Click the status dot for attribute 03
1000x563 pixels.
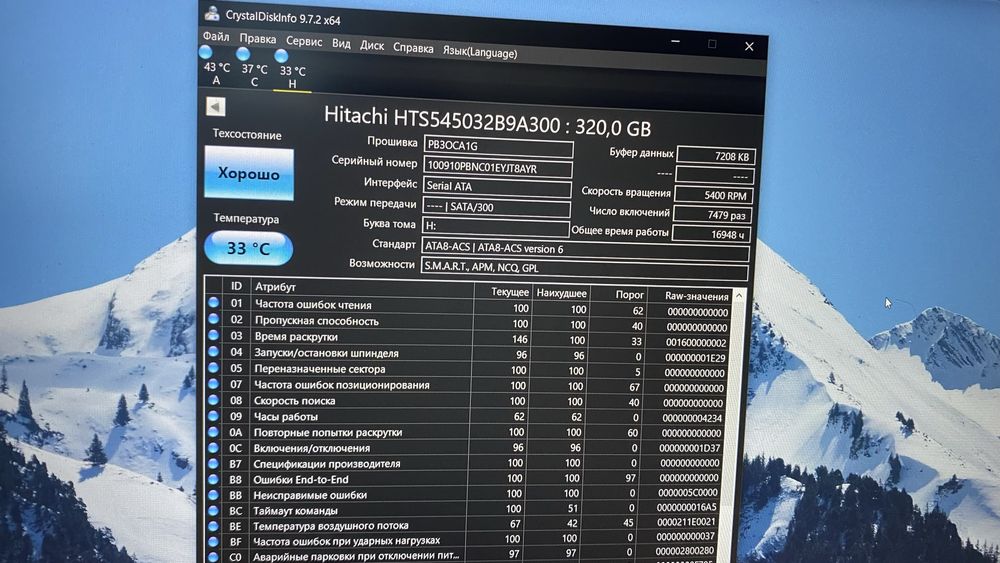tap(213, 335)
